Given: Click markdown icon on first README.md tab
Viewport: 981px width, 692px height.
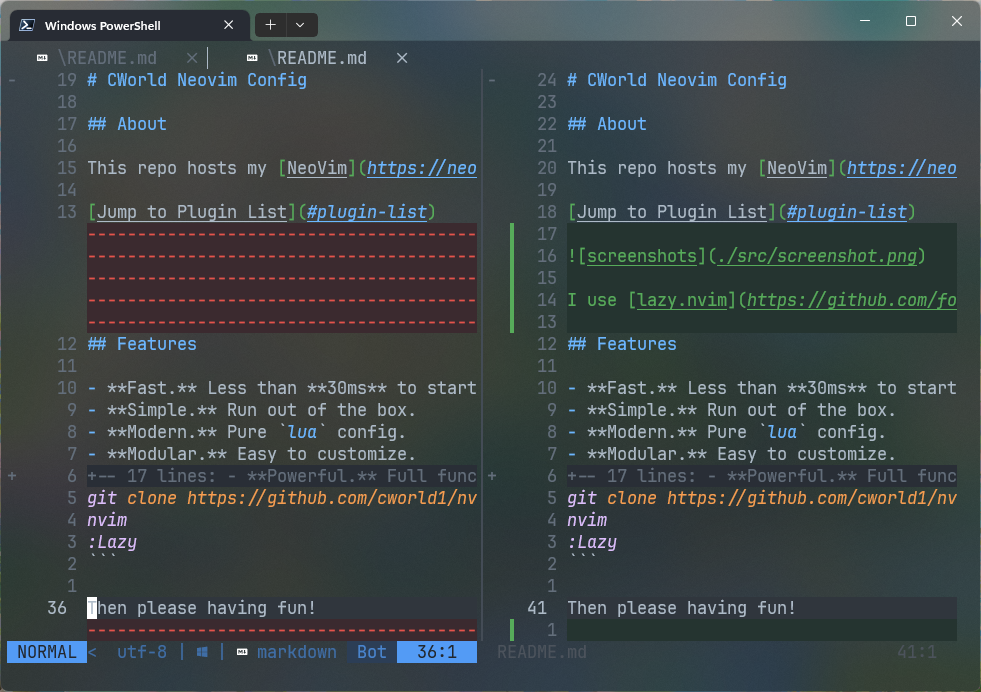Looking at the screenshot, I should [42, 58].
